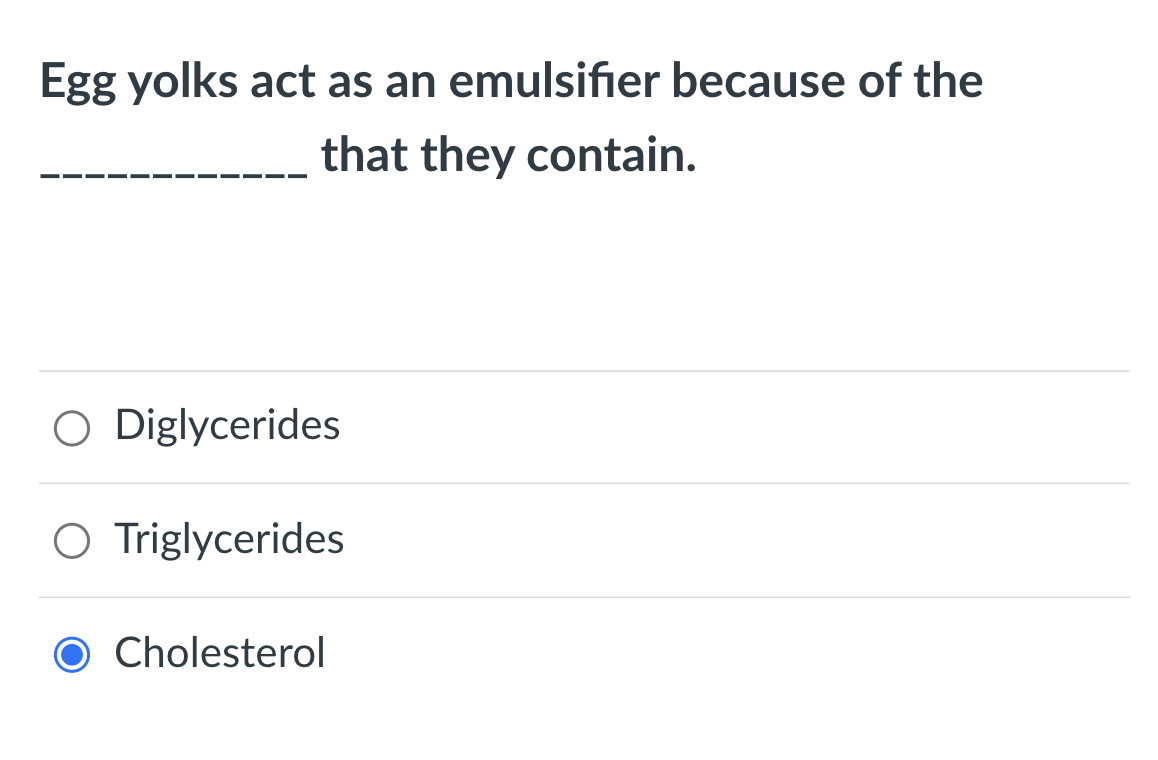Click the Cholesterol option label
The height and width of the screenshot is (760, 1158).
coord(219,654)
